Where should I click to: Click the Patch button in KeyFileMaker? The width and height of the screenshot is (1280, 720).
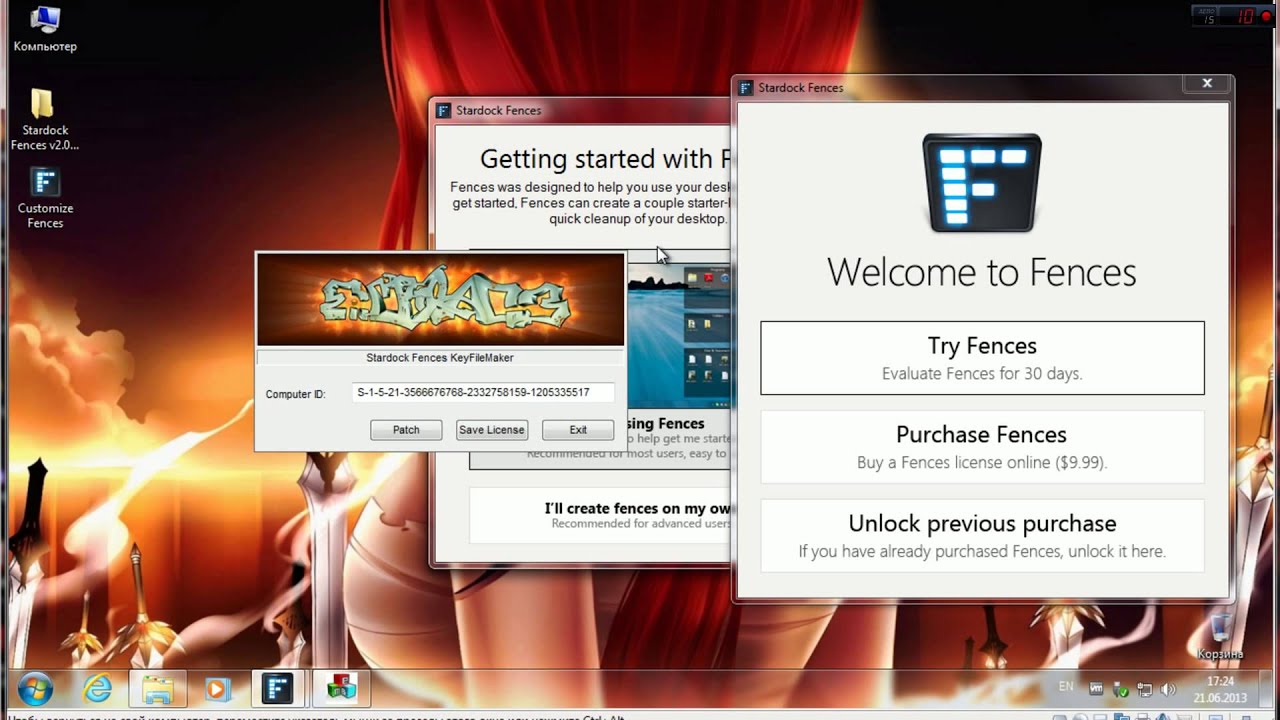[x=406, y=430]
